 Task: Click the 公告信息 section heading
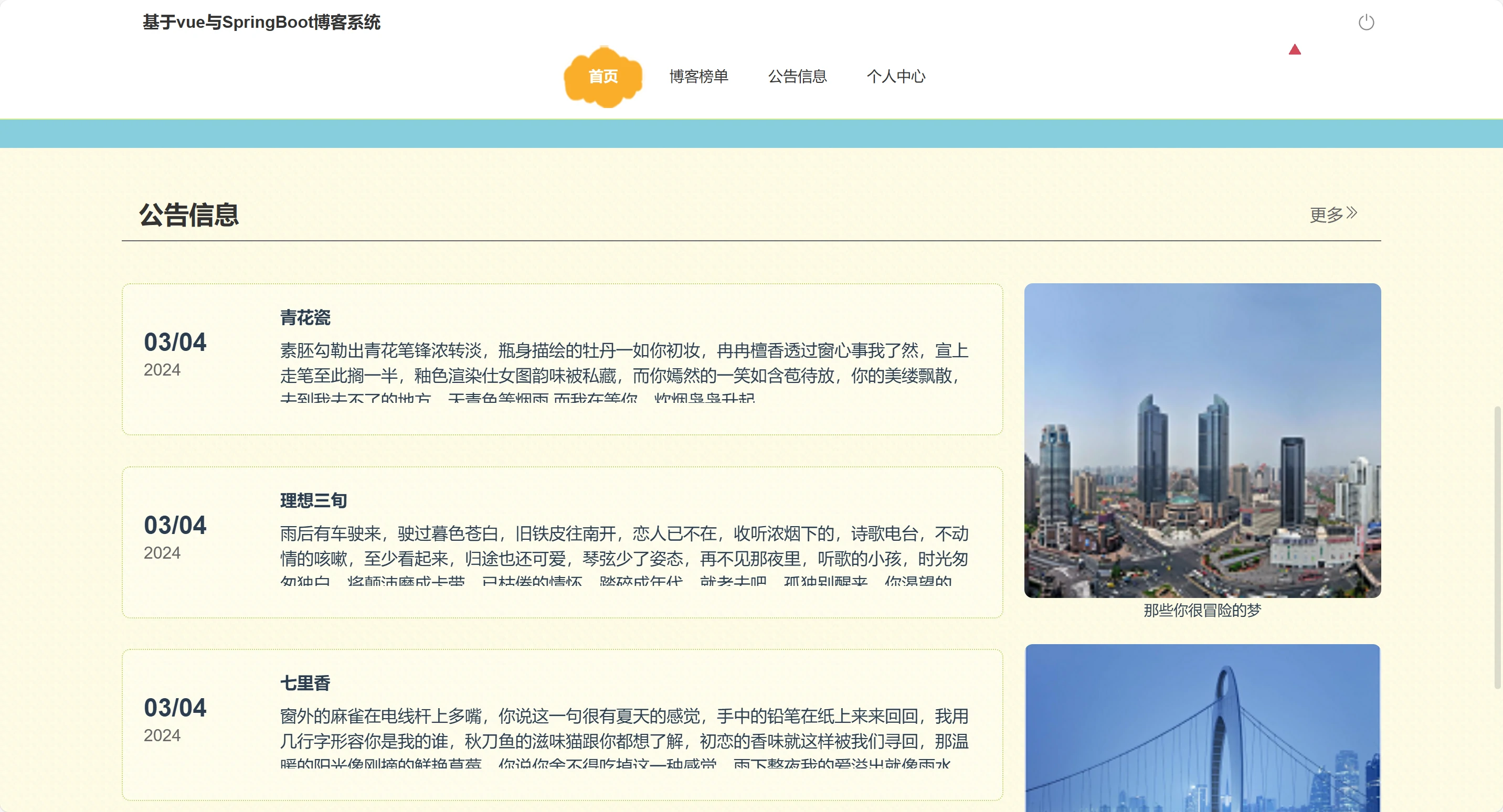pyautogui.click(x=189, y=215)
